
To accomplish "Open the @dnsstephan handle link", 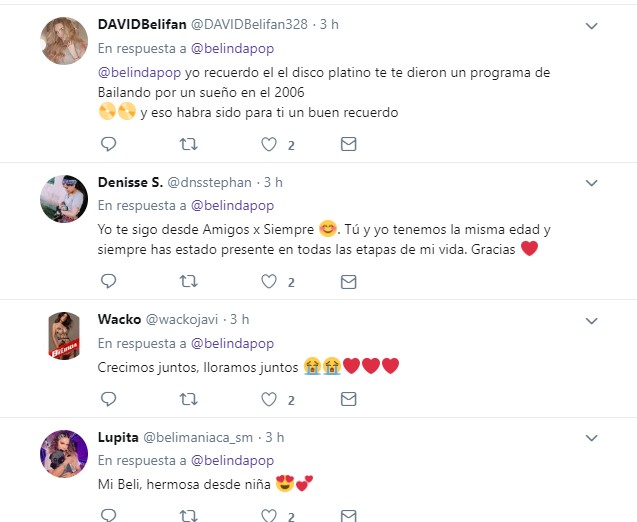I will coord(209,182).
